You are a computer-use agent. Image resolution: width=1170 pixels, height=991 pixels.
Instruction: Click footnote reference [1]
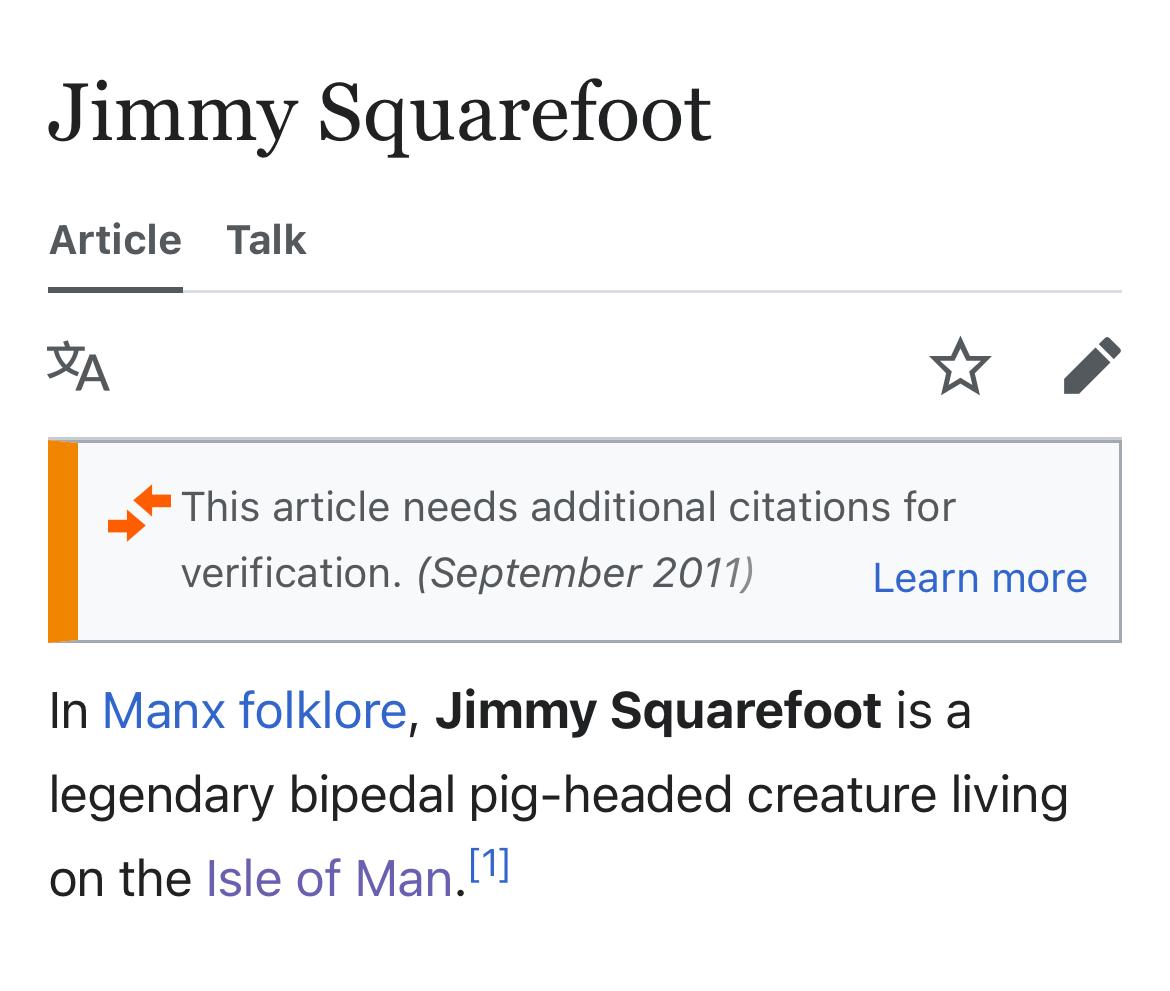tap(489, 865)
